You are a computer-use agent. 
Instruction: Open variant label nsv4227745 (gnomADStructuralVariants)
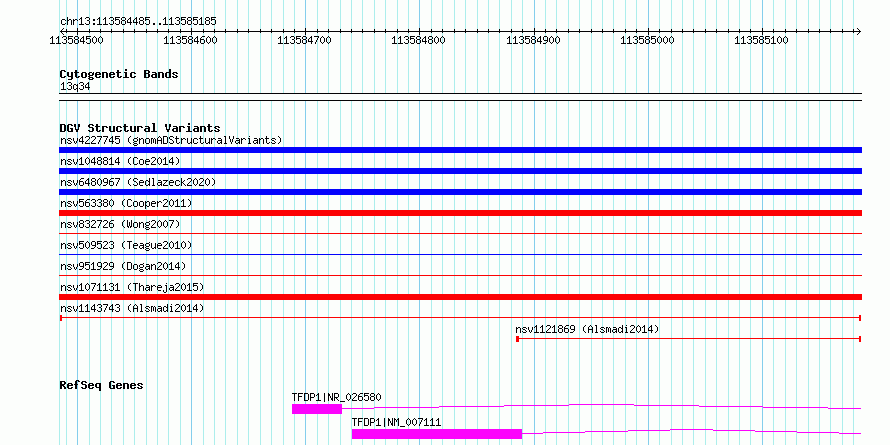(171, 140)
